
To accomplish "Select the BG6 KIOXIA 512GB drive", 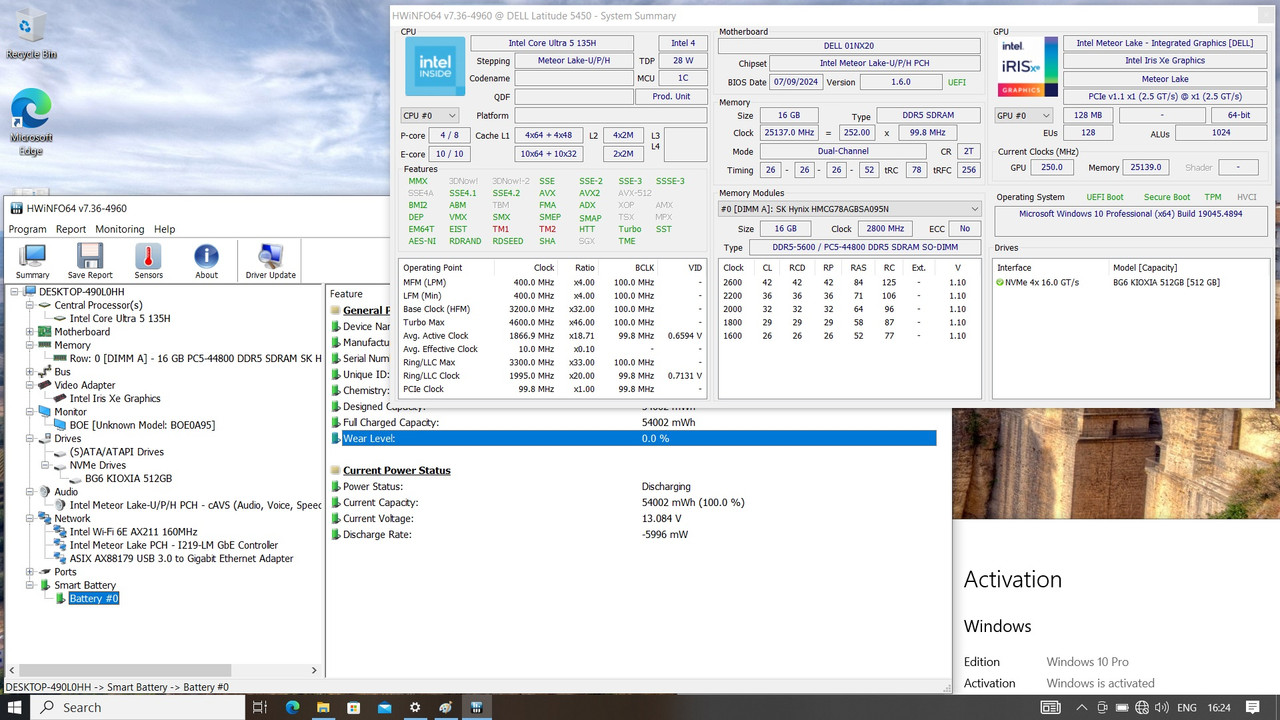I will (x=128, y=479).
